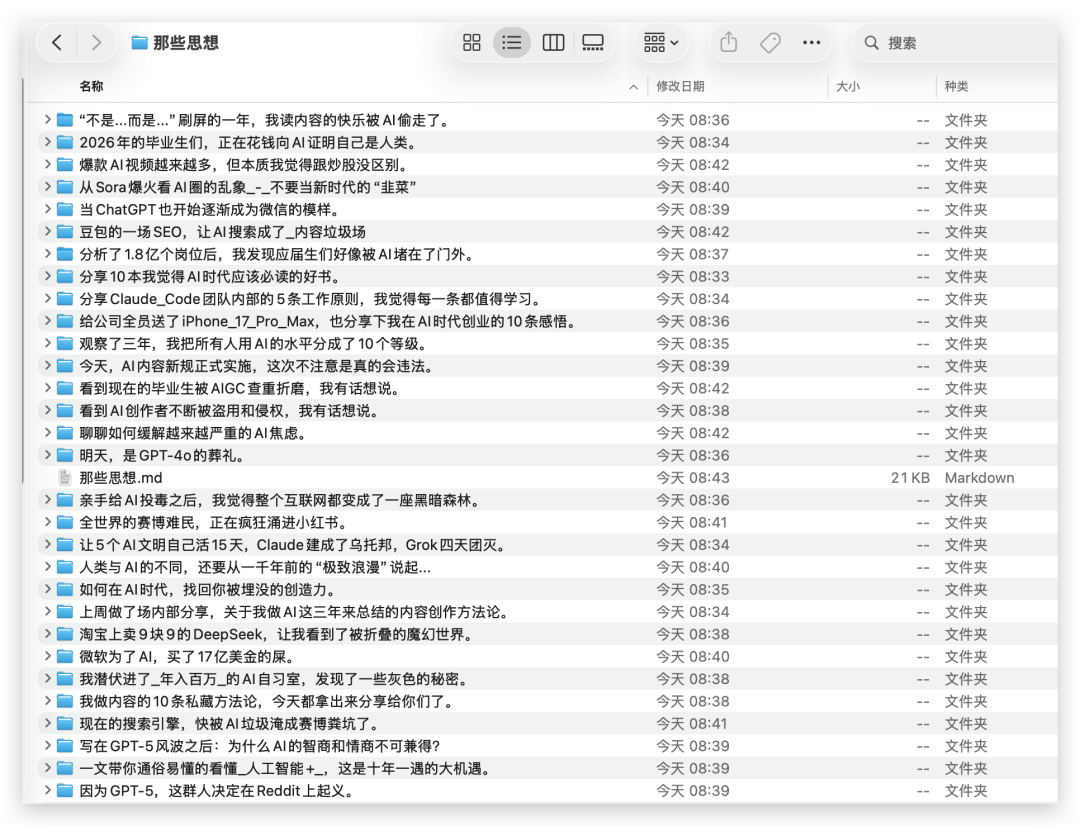Select folder icon of 如何在AI时代，找回你被埋没的创造力
Screen dimensions: 1080x826
[65, 589]
